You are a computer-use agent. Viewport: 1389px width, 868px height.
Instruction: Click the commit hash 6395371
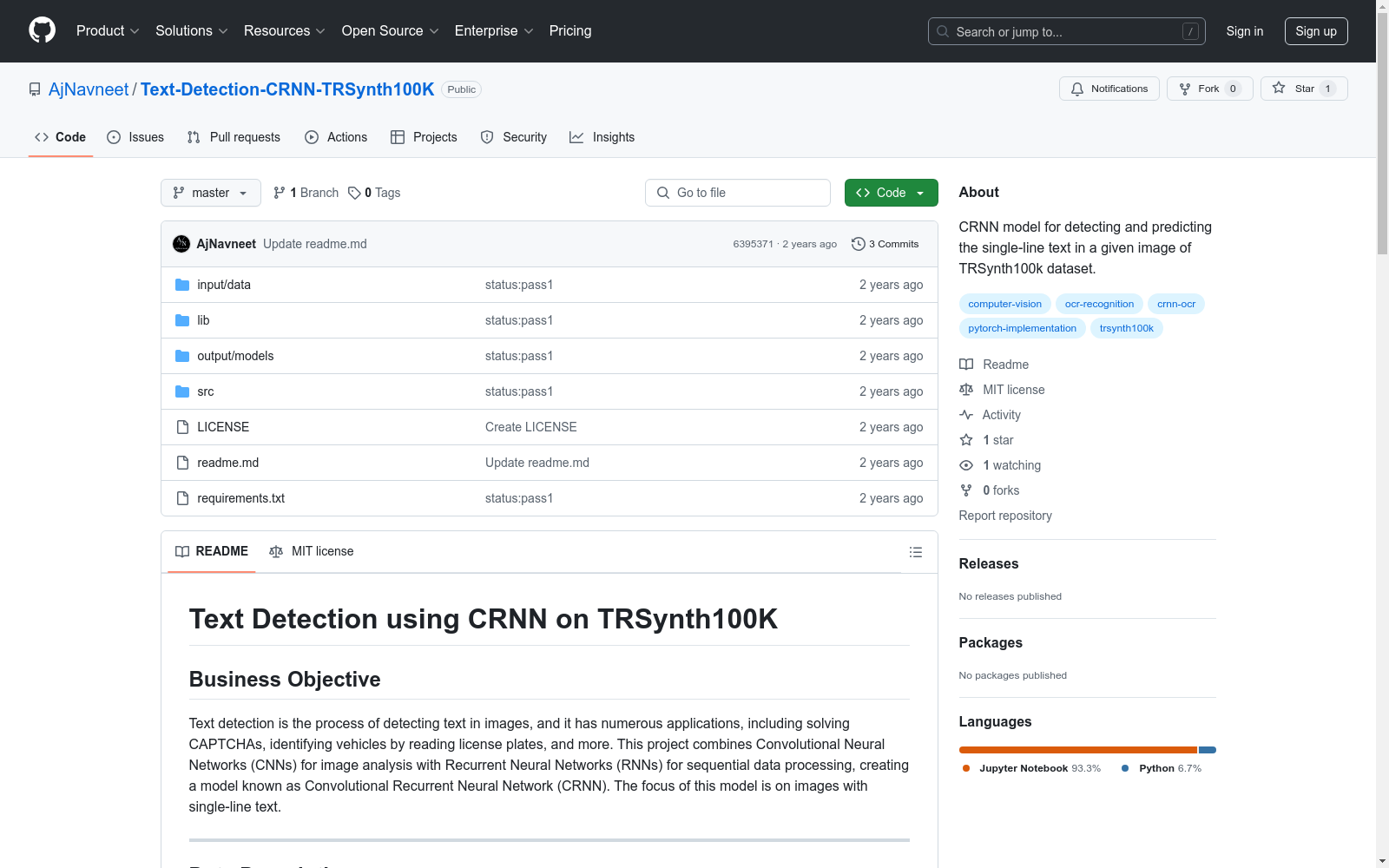753,244
